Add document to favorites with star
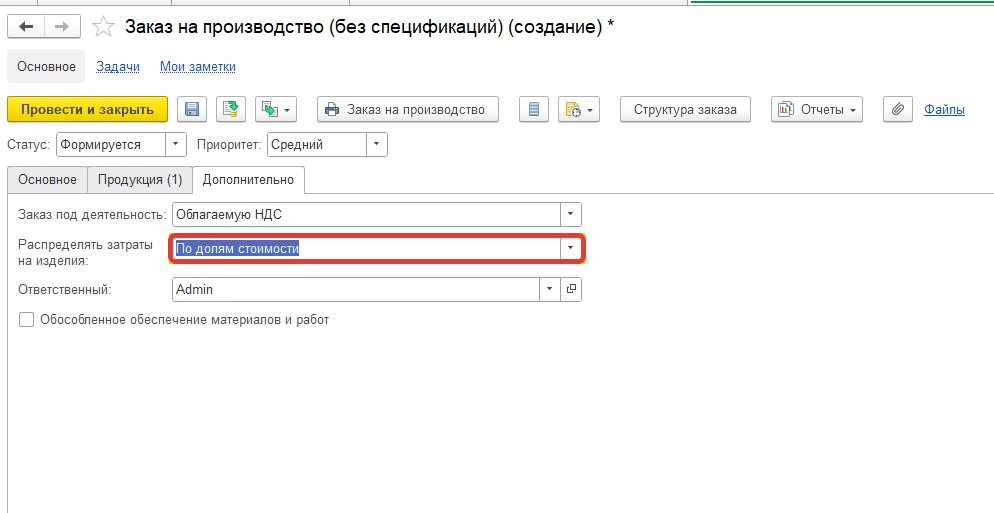 point(103,27)
